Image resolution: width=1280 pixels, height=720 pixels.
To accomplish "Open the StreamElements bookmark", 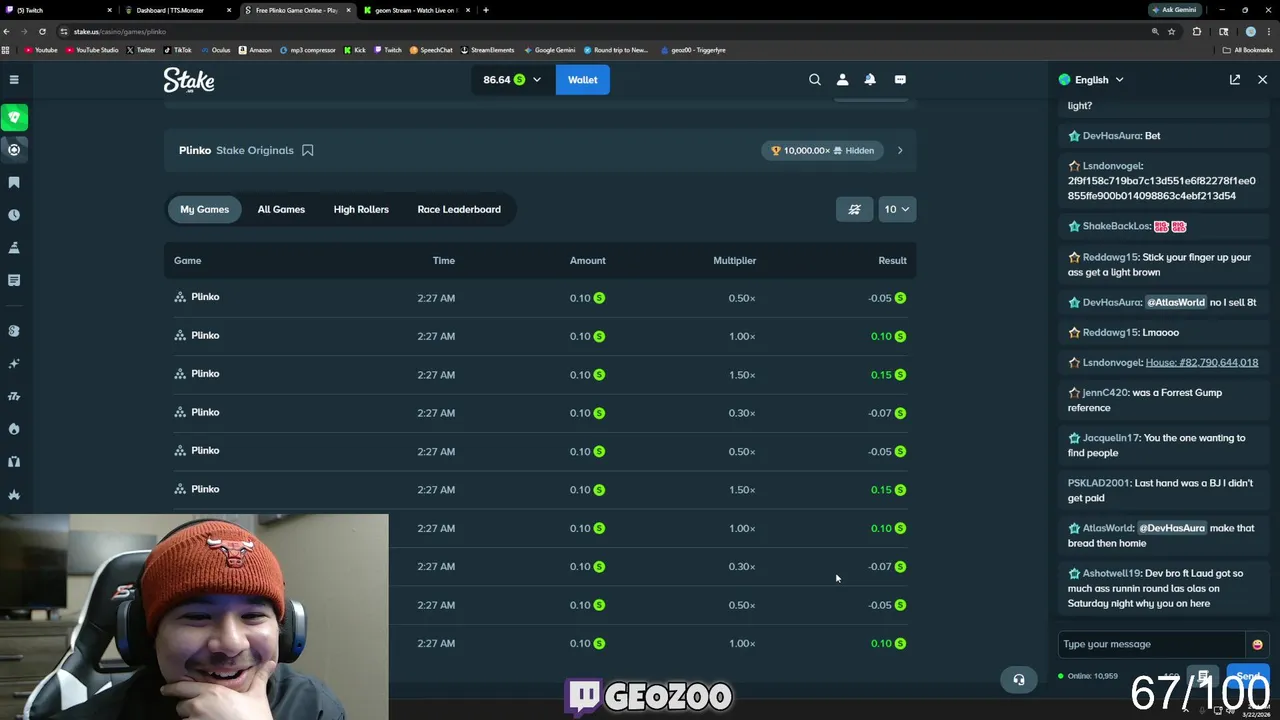I will pos(486,50).
